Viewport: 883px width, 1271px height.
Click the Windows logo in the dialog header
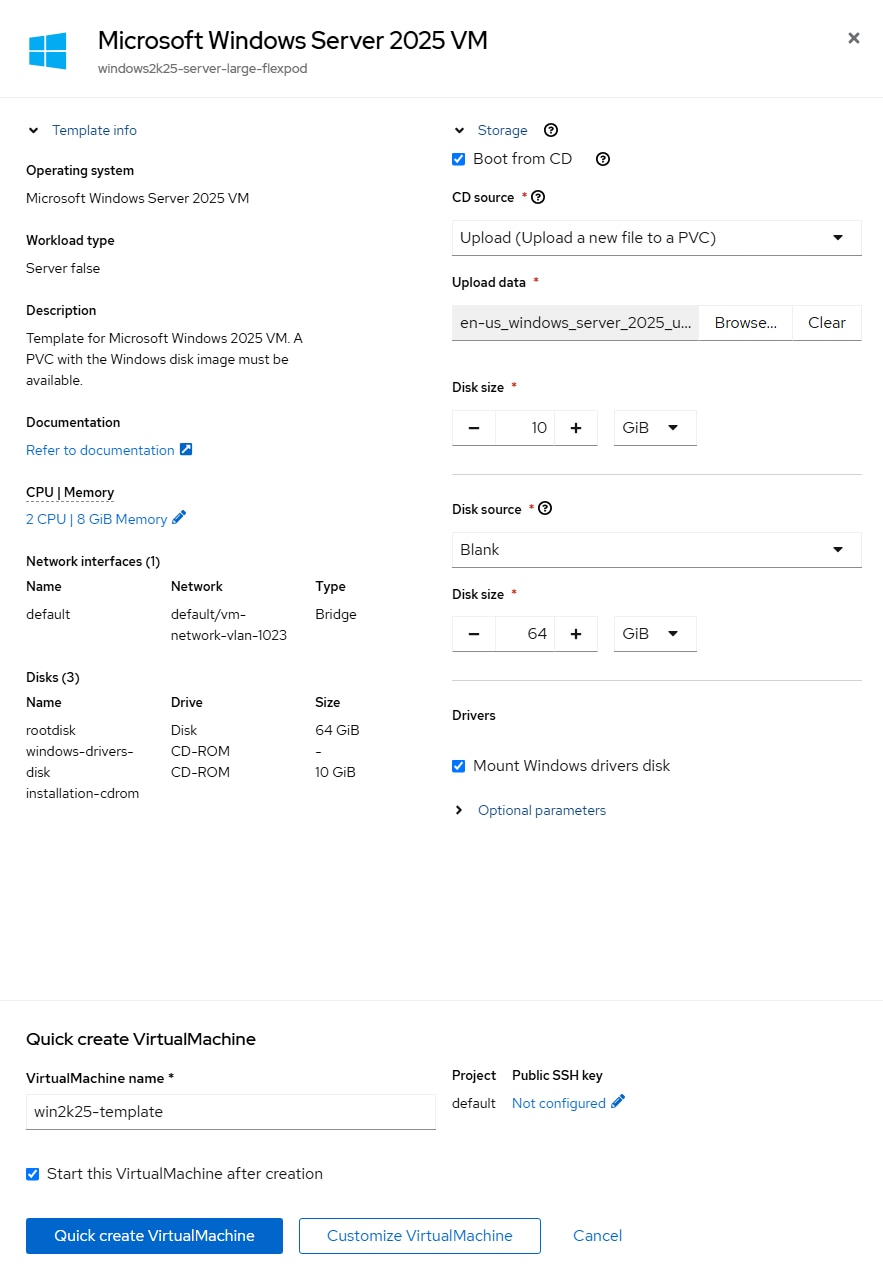tap(46, 50)
